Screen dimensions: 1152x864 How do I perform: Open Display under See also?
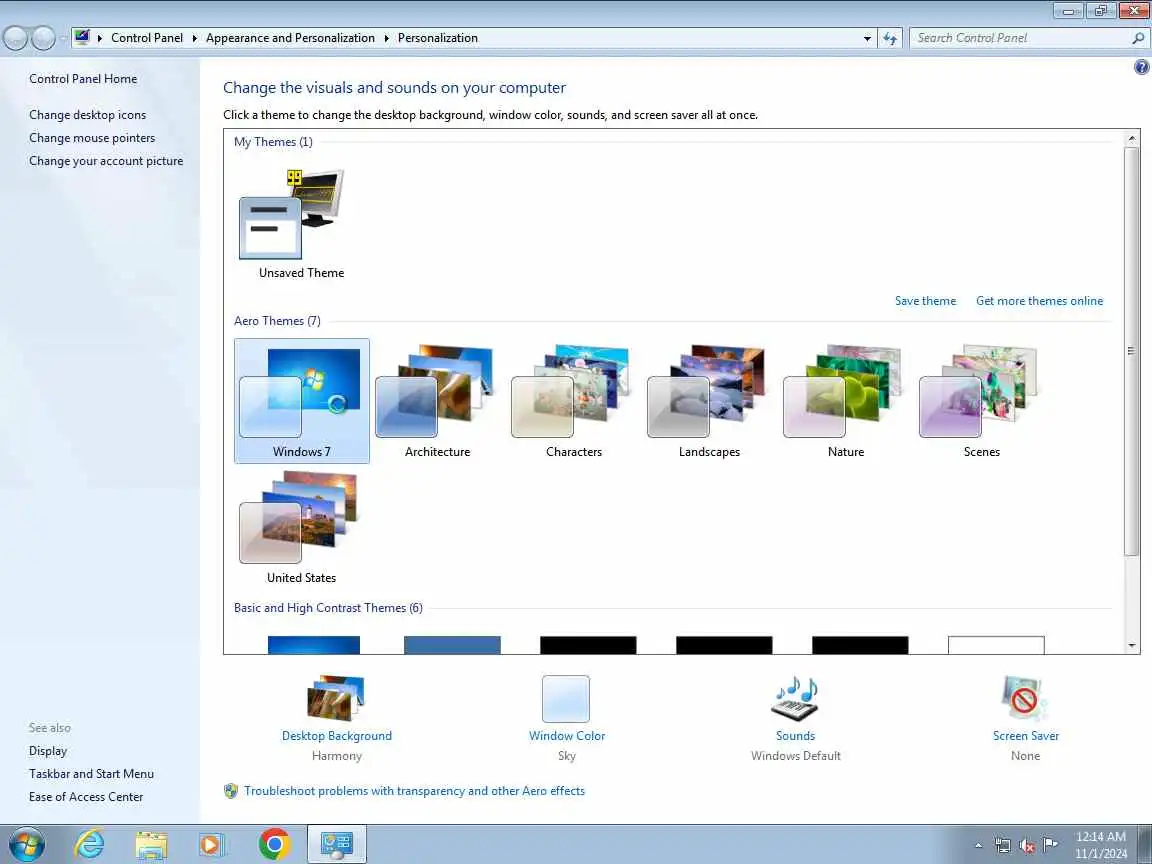[x=48, y=750]
